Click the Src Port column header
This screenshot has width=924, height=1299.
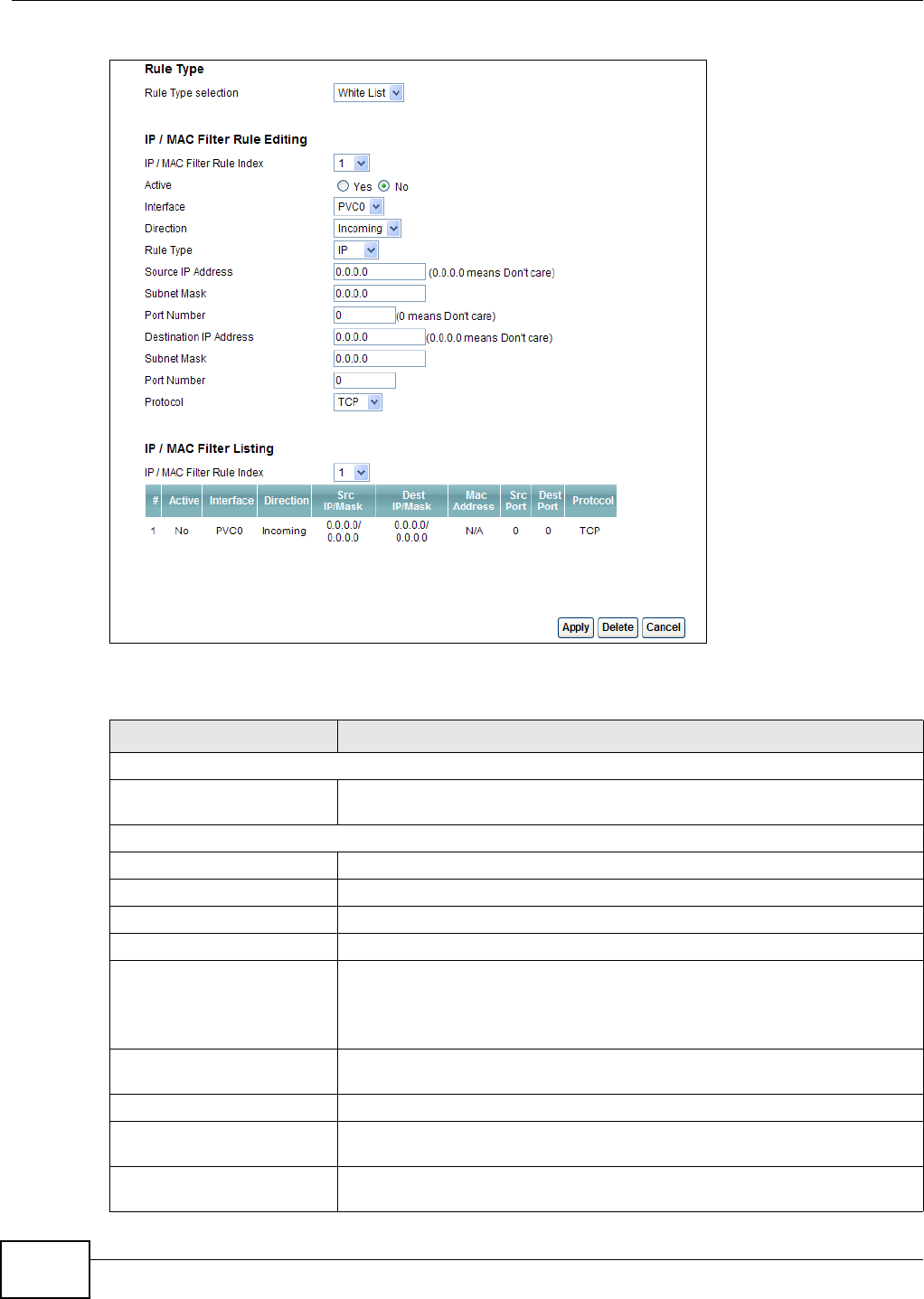pos(517,501)
